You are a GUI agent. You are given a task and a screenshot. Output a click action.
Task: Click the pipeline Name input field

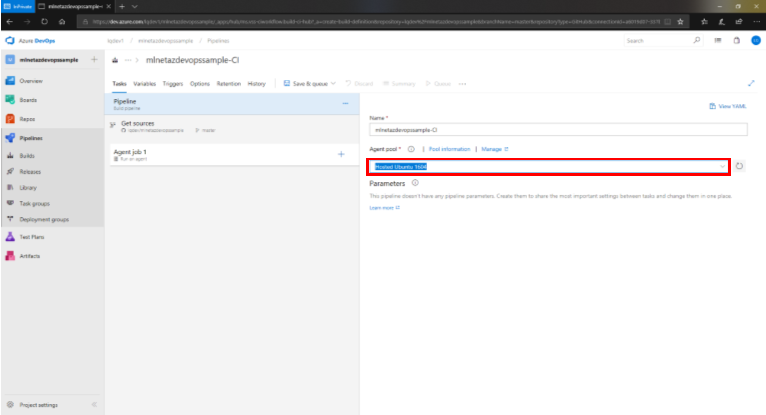coord(550,130)
